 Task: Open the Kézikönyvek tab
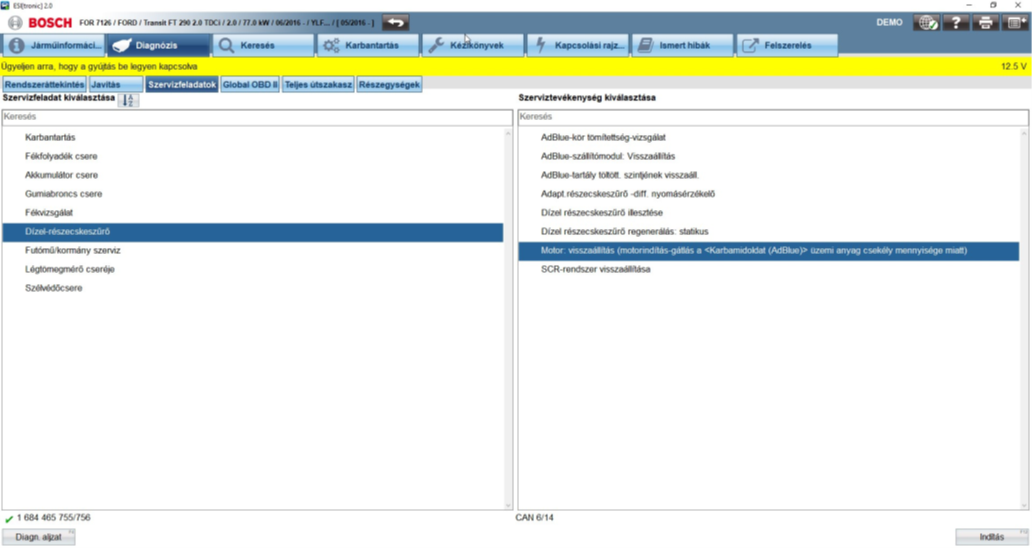(x=472, y=45)
